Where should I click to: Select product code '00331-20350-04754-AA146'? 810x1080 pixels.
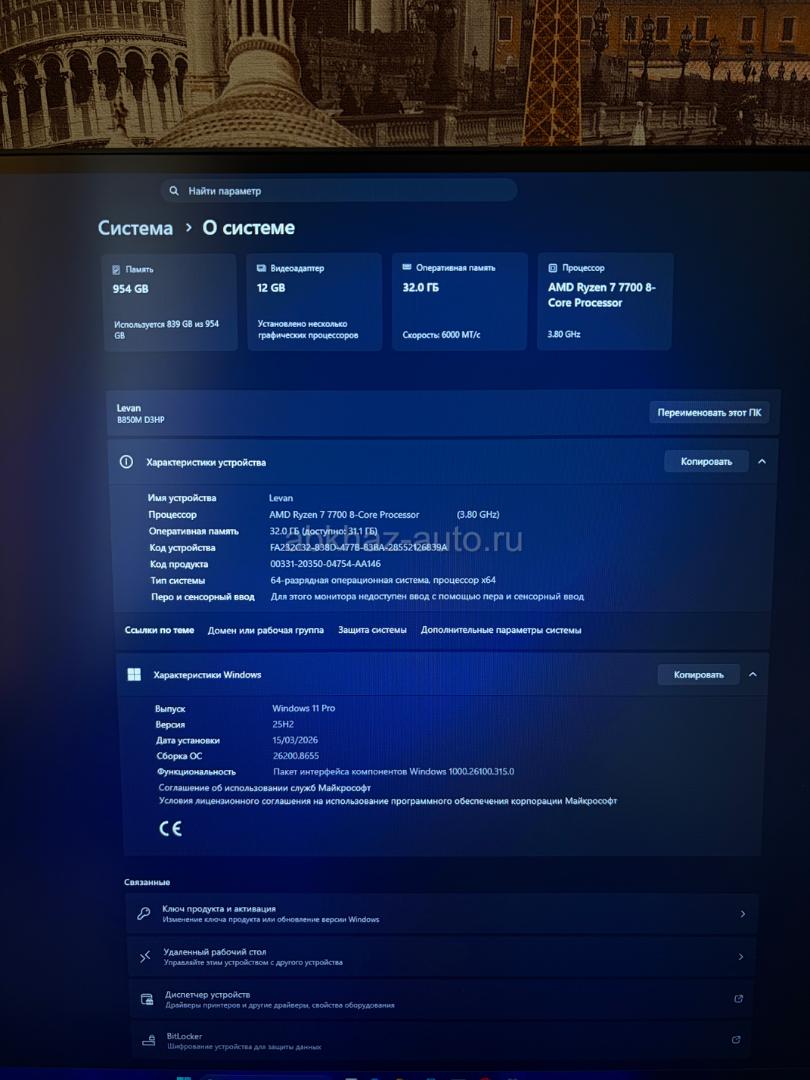325,563
